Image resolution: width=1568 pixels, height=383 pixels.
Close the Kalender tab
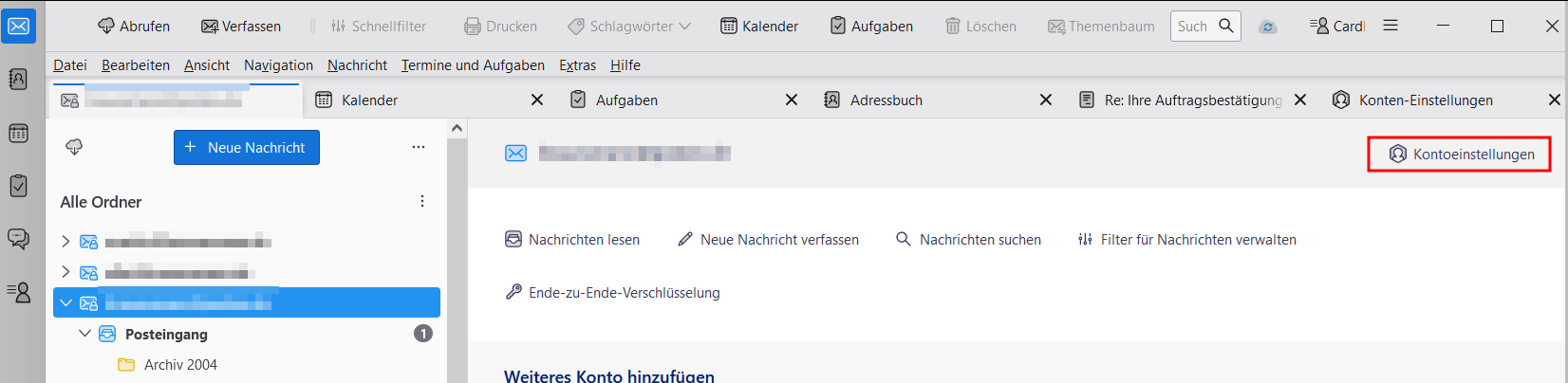537,100
